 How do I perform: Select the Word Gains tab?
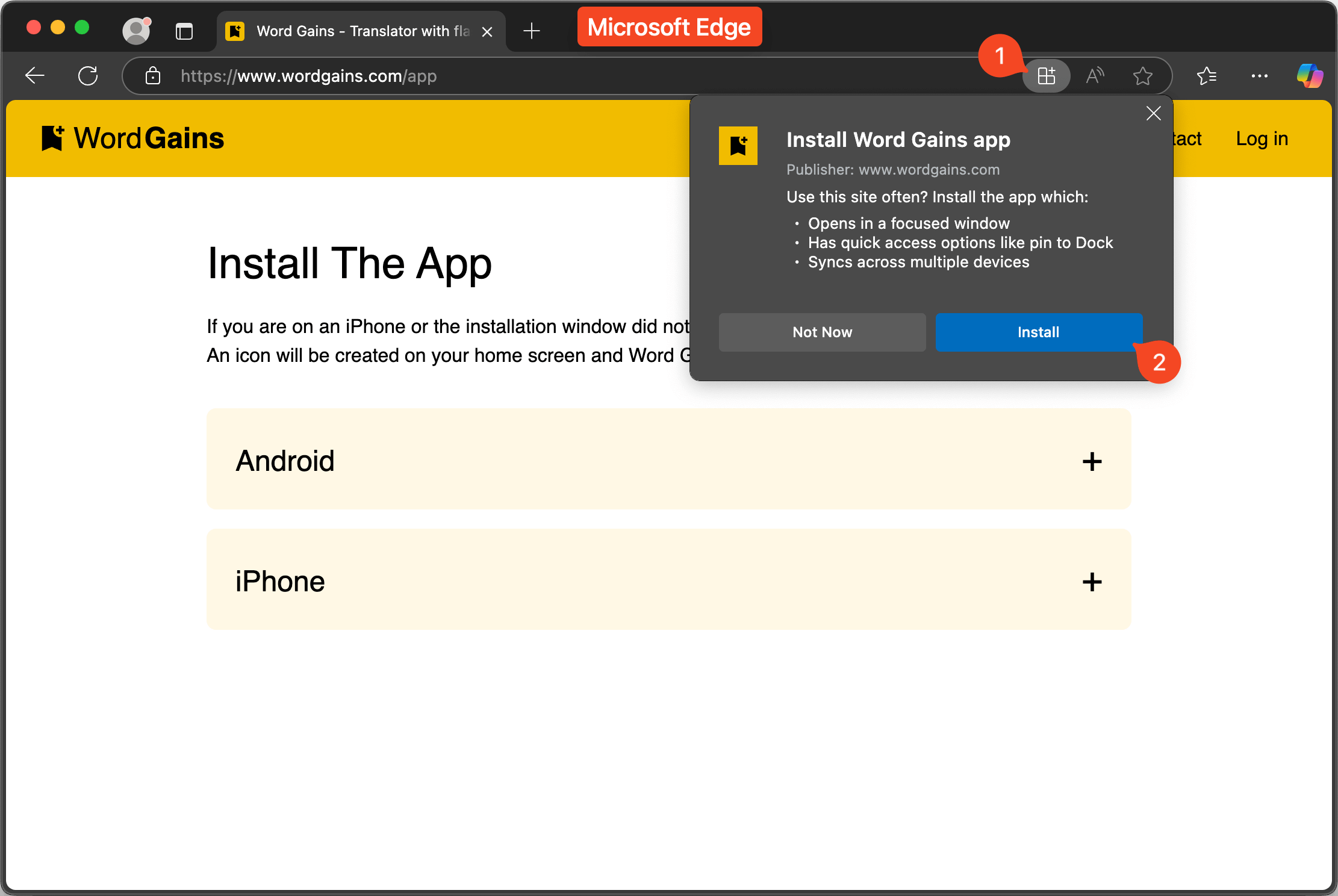pyautogui.click(x=361, y=31)
